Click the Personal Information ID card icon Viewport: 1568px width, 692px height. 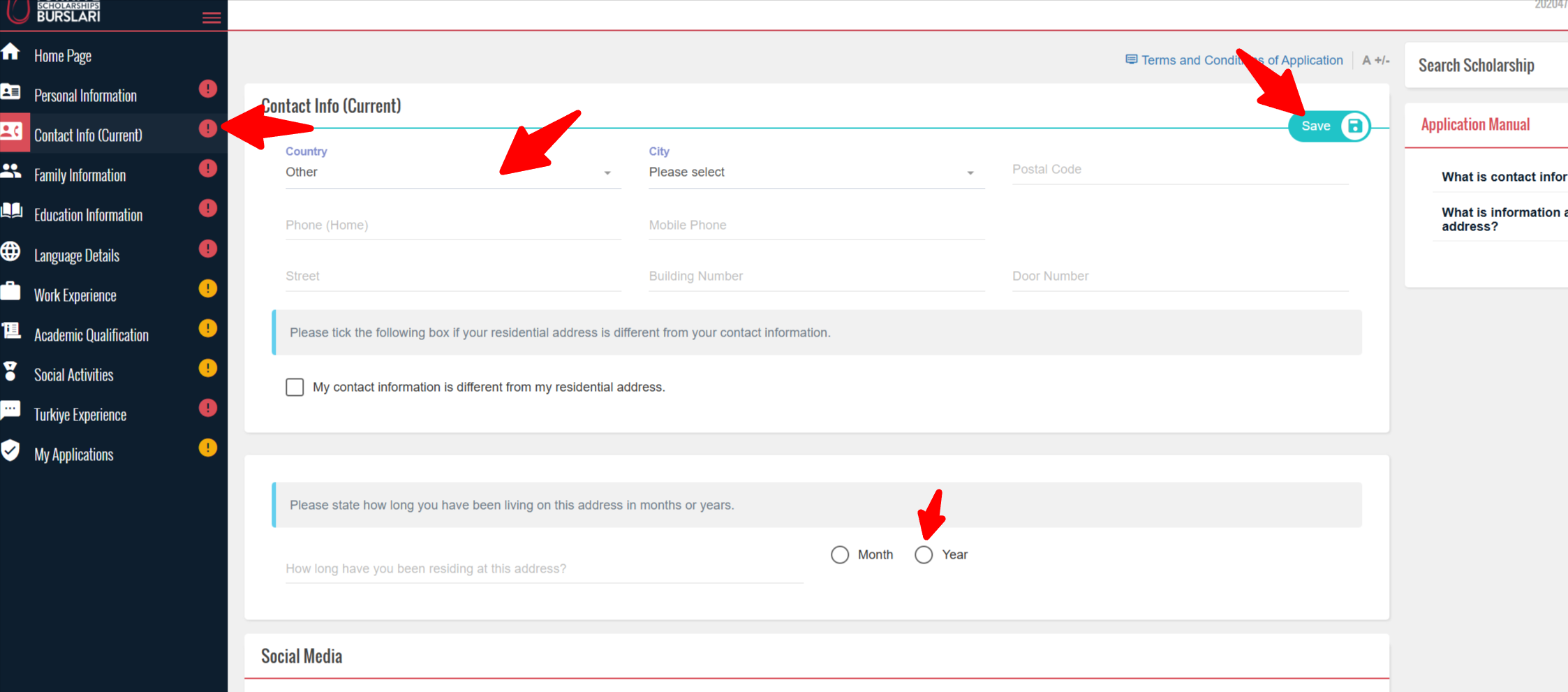10,91
